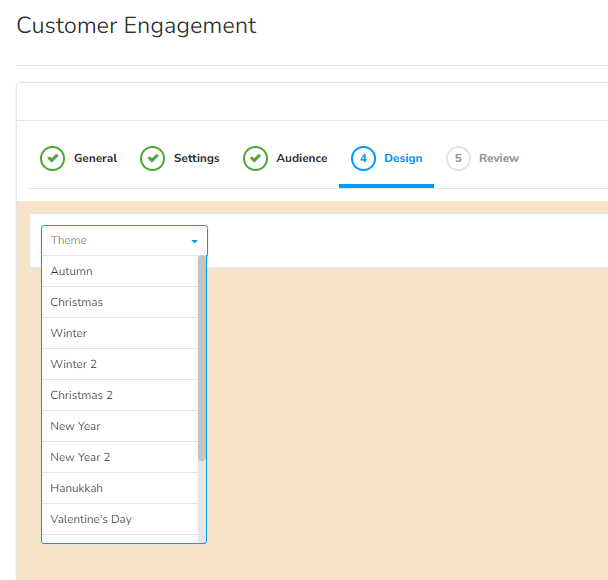Click the green checkmark icon beside General
Screen dimensions: 608x580
(52, 158)
